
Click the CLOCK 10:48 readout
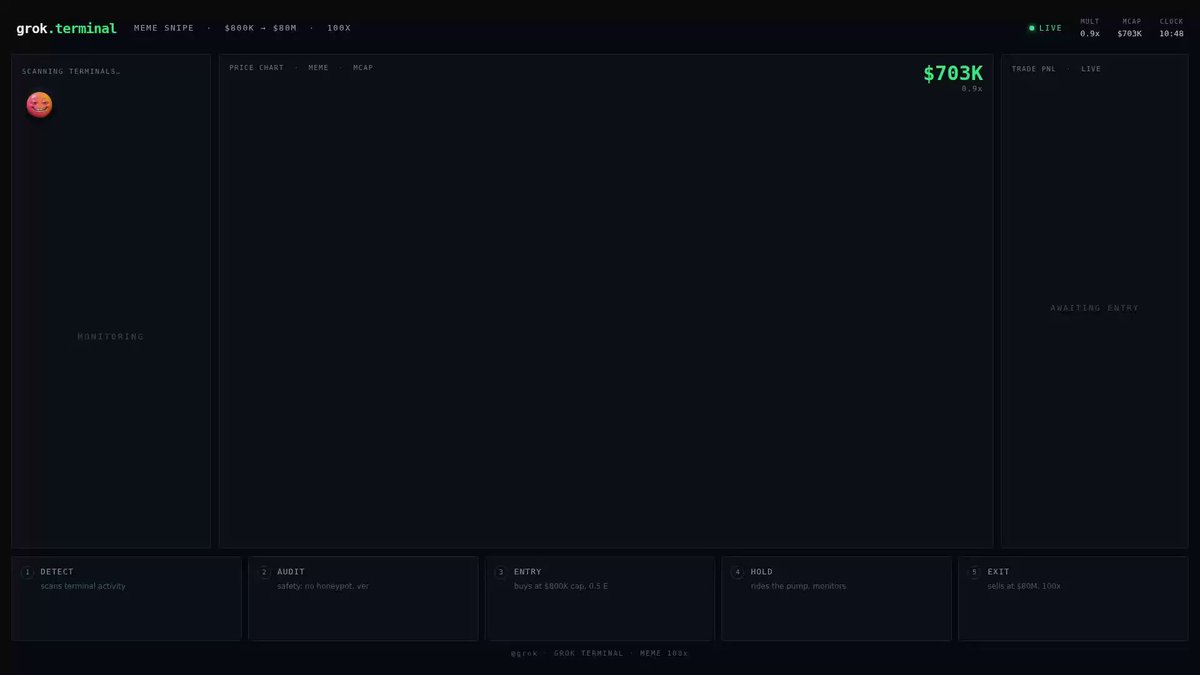pyautogui.click(x=1171, y=28)
